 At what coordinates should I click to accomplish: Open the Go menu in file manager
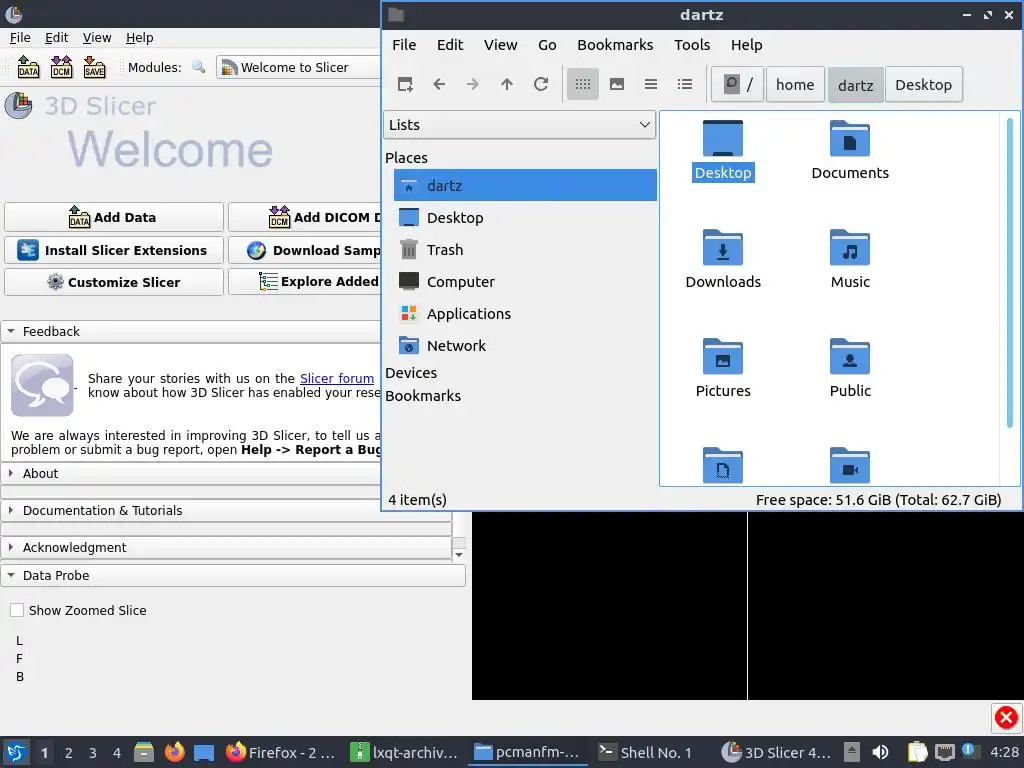(547, 44)
